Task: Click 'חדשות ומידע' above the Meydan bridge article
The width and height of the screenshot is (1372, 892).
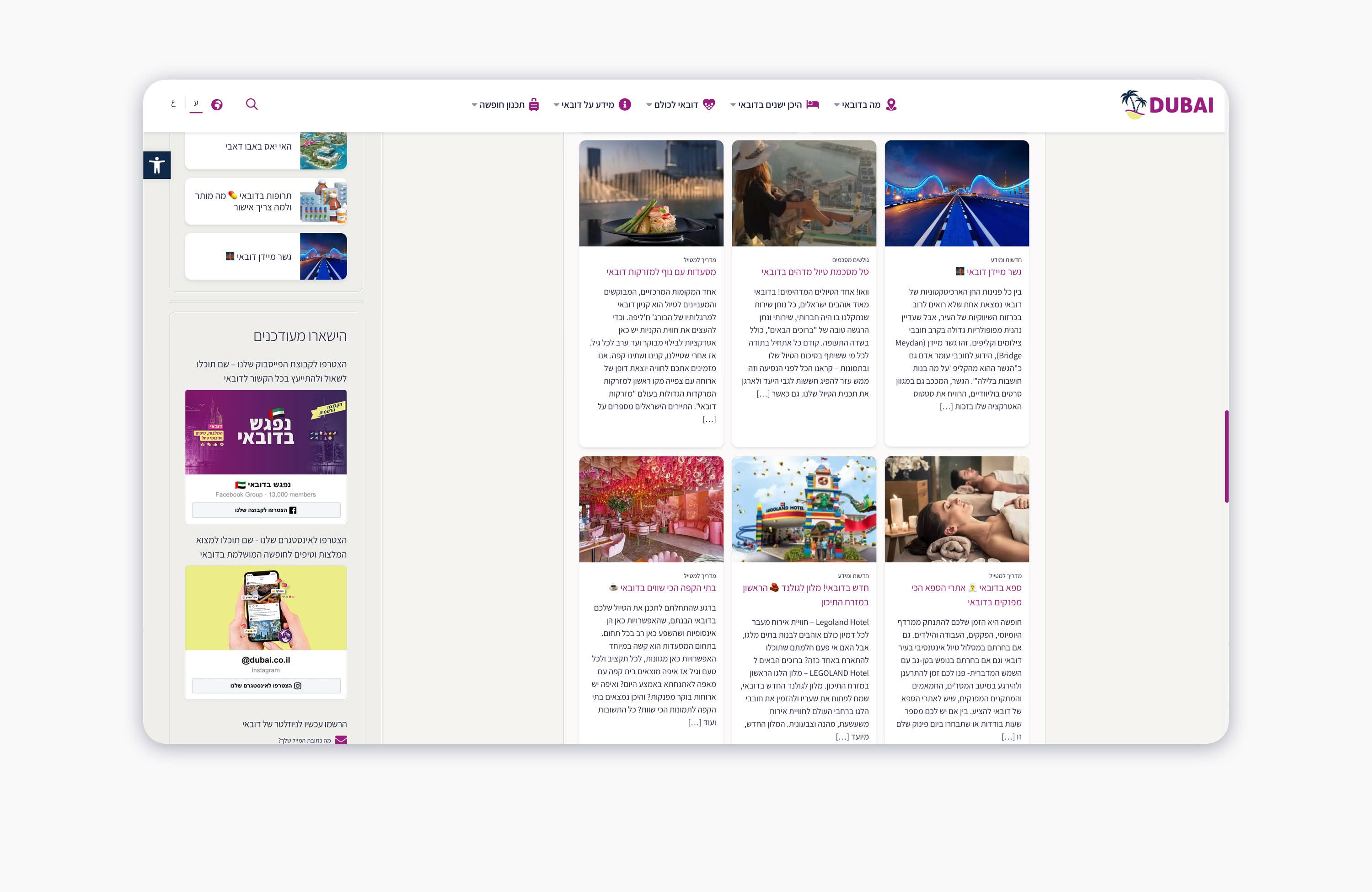Action: pyautogui.click(x=1006, y=260)
